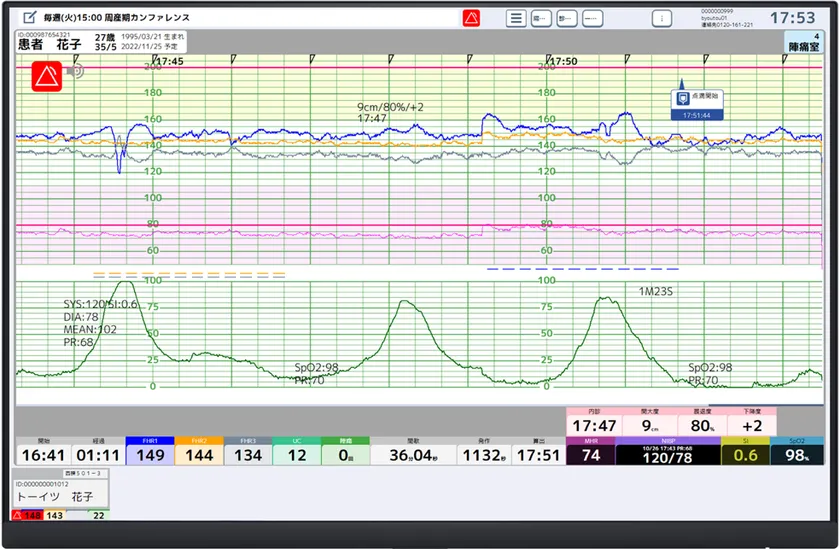Select the FHR1 value tile showing 149

coord(149,455)
